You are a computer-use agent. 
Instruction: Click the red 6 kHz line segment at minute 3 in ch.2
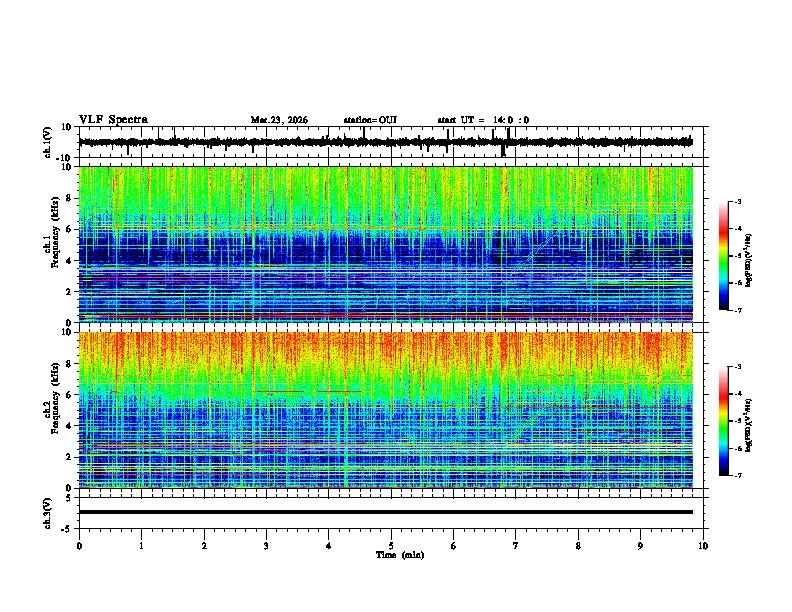coord(279,391)
